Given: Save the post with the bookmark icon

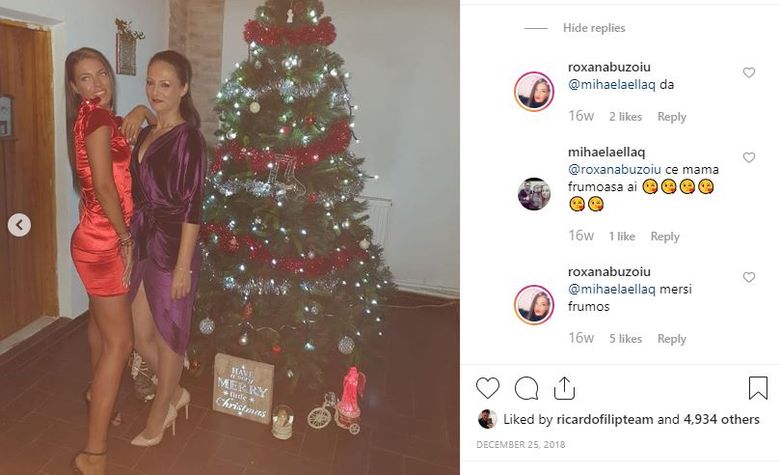Looking at the screenshot, I should point(758,388).
